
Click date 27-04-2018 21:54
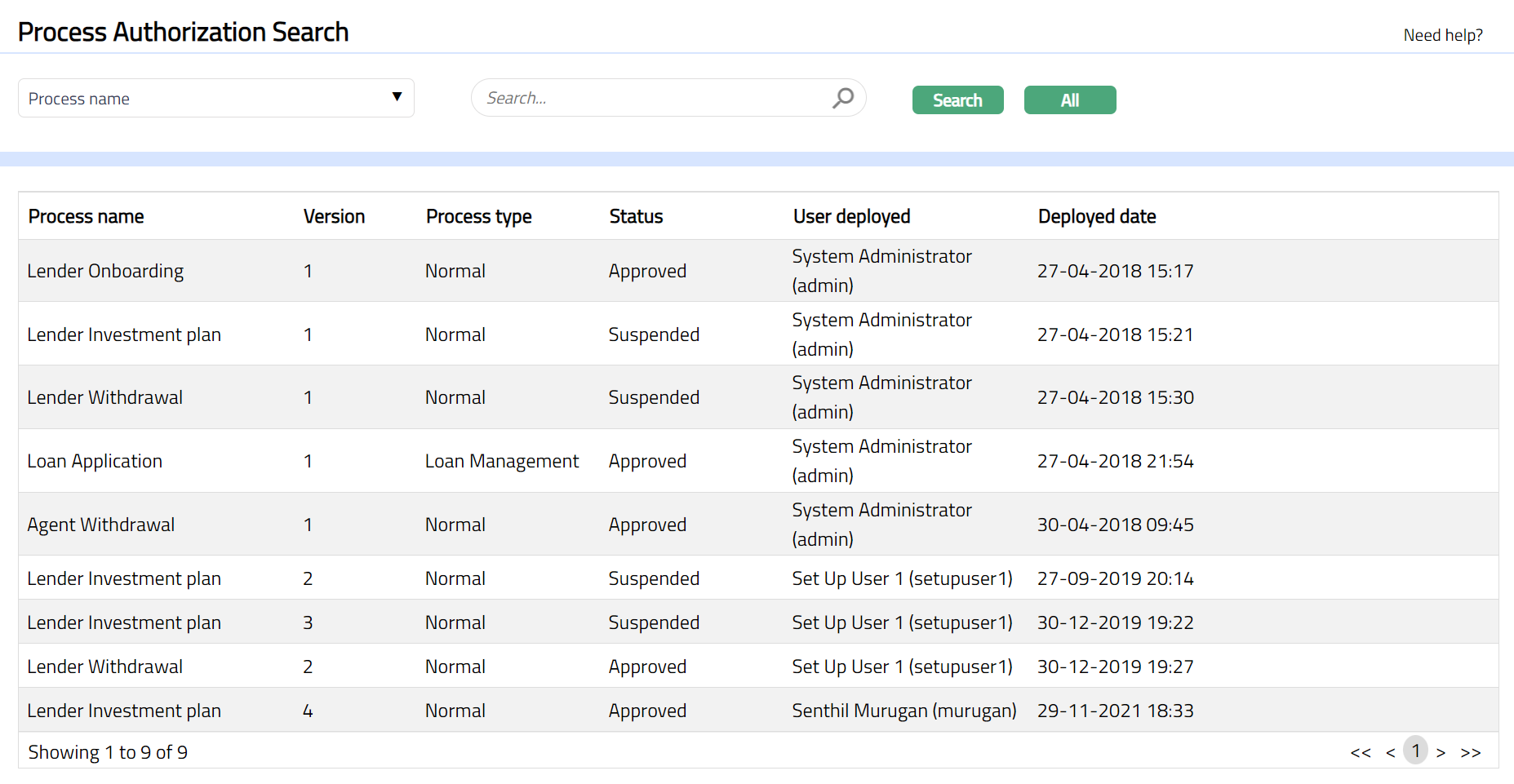tap(1116, 461)
